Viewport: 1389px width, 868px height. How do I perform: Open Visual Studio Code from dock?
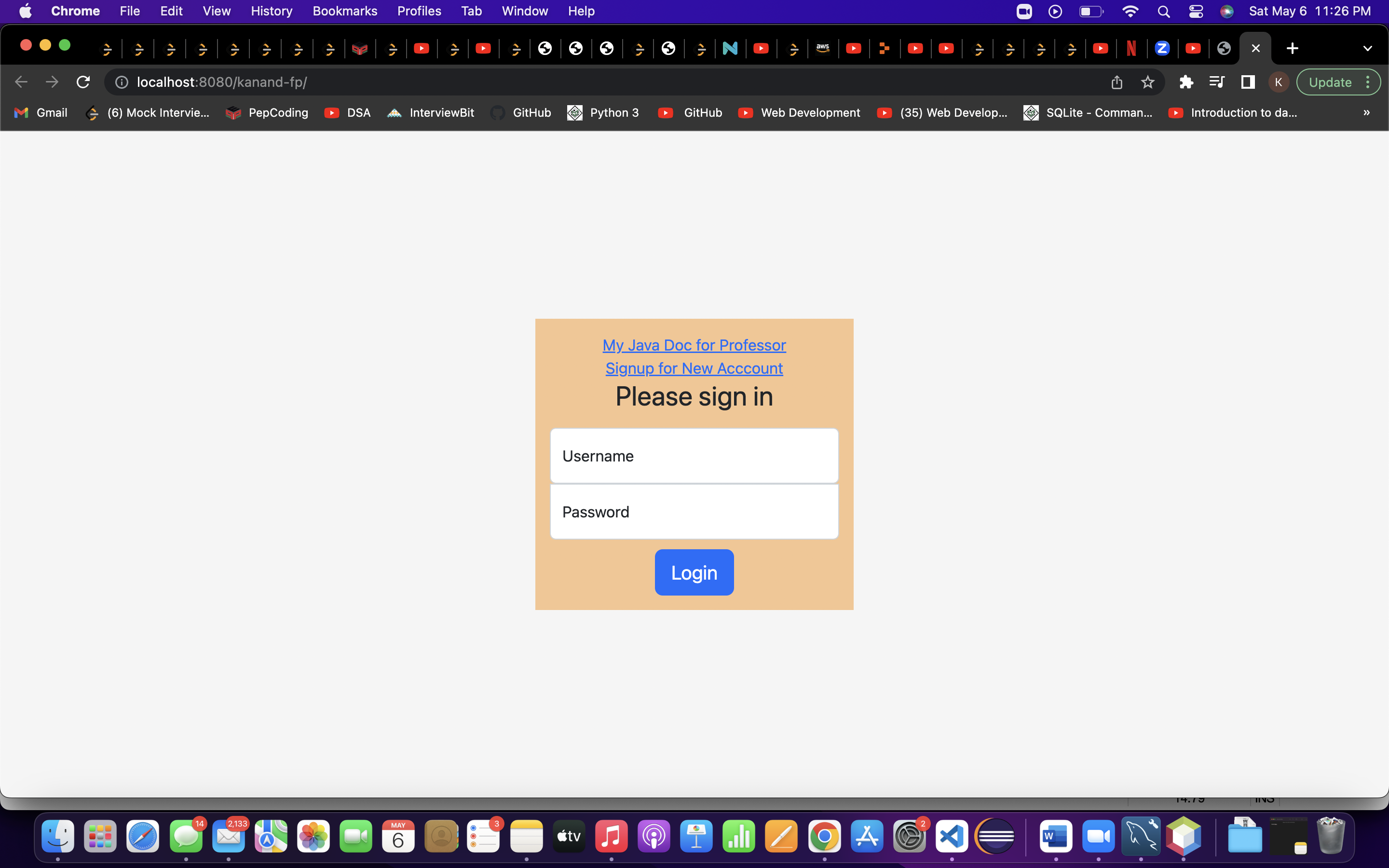[952, 837]
